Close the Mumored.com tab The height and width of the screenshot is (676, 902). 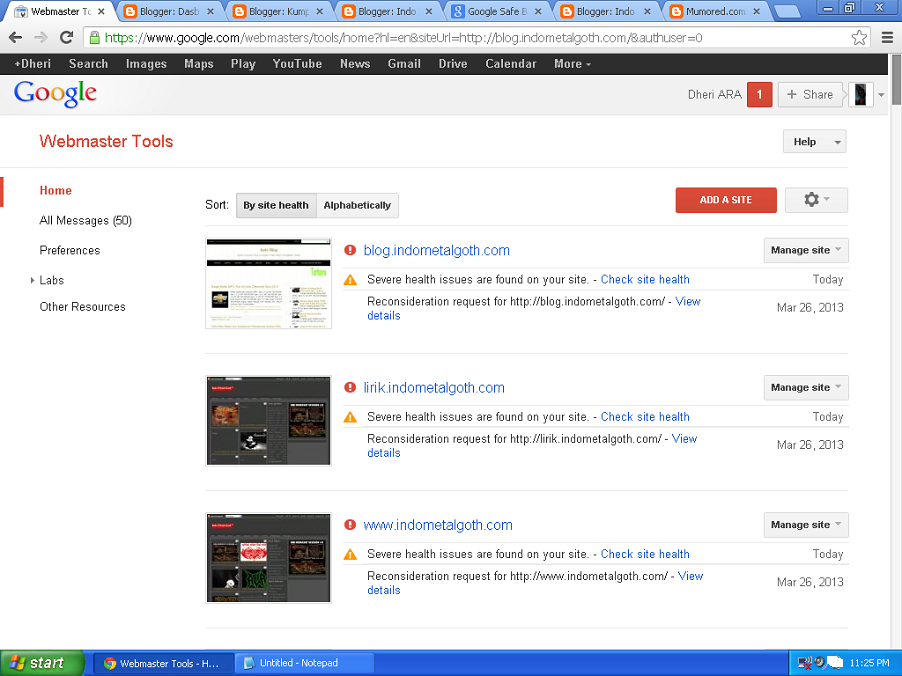[x=756, y=11]
